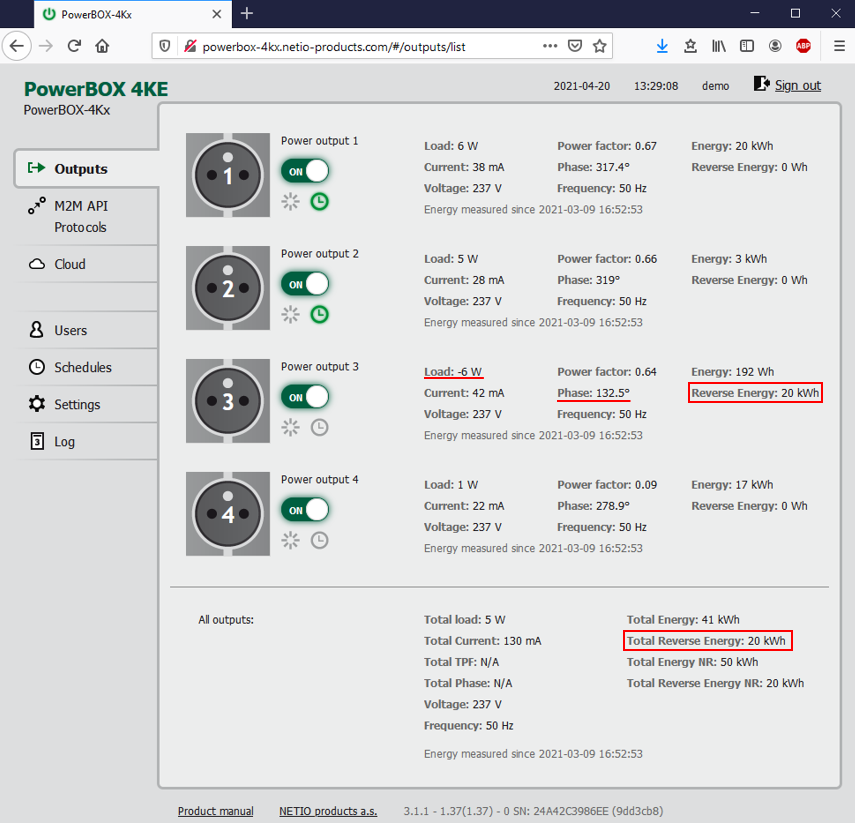Open Firefox account icon
855x824 pixels.
(x=775, y=46)
